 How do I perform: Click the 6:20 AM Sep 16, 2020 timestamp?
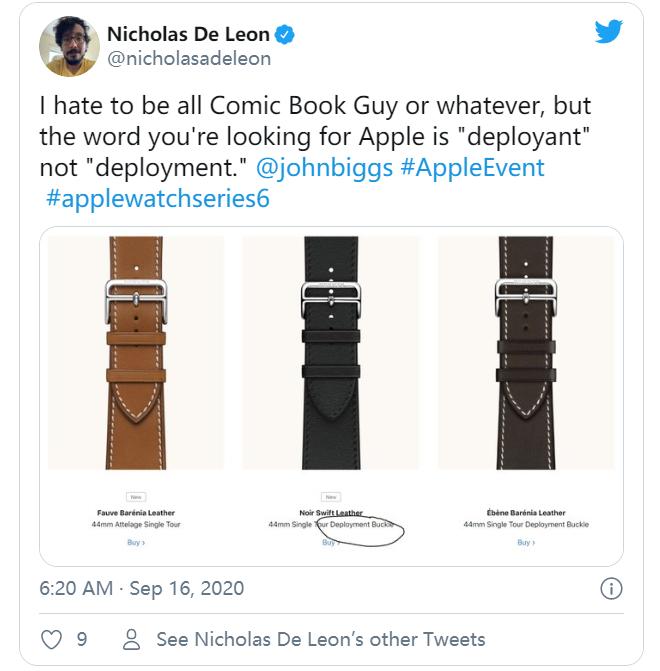(142, 588)
